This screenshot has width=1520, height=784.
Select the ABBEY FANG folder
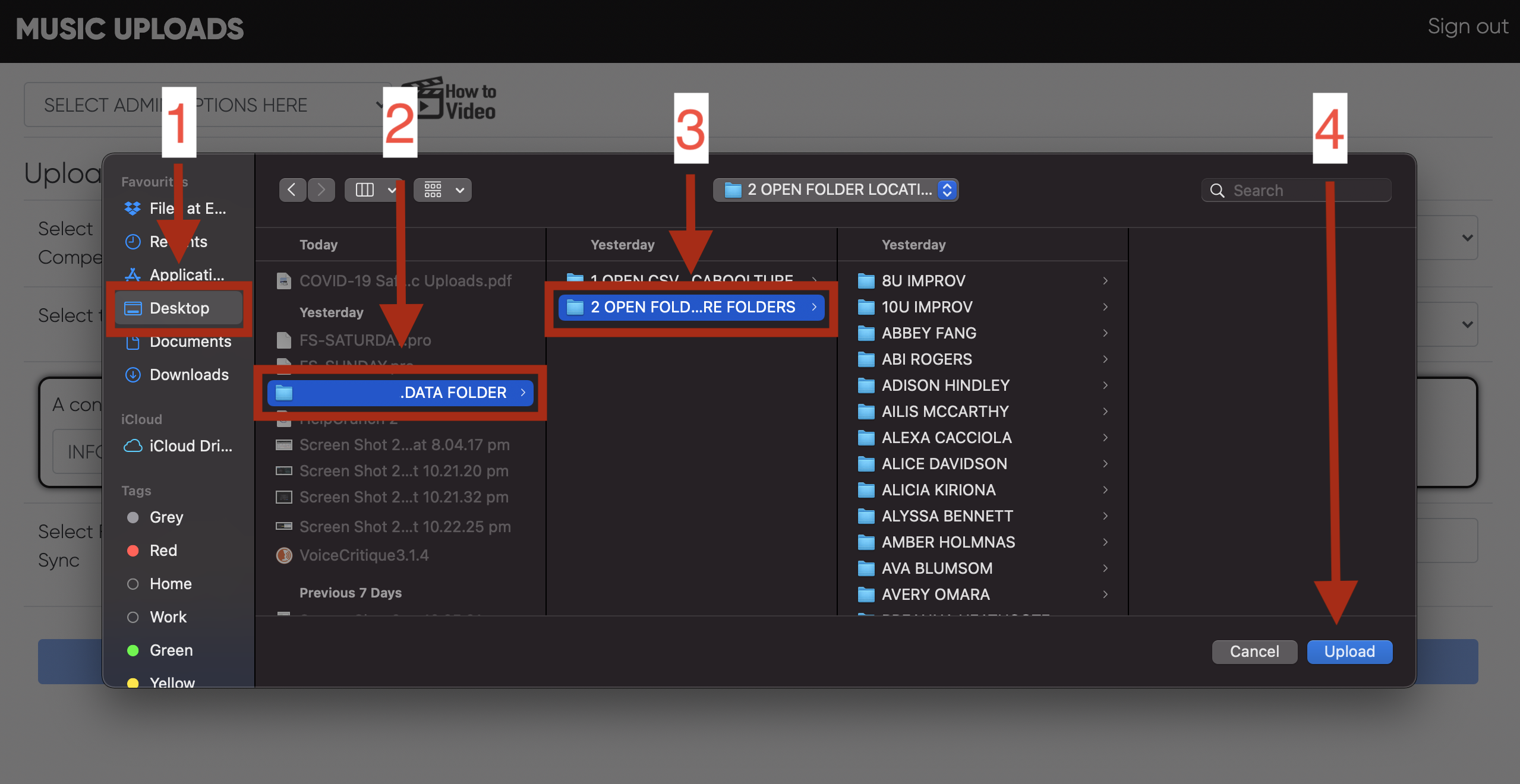click(928, 333)
